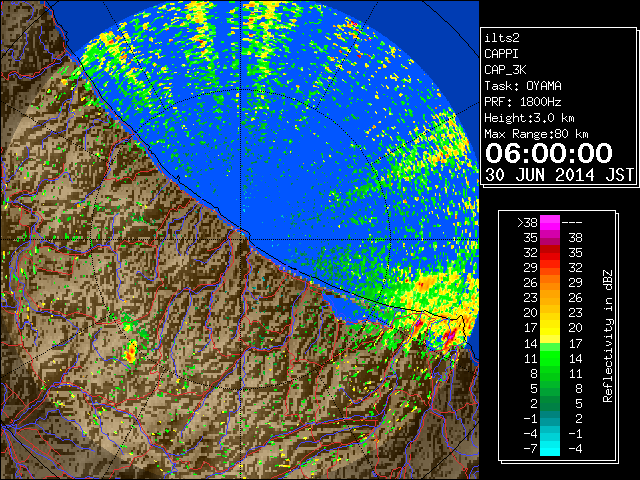640x480 pixels.
Task: Click the '-7' legend value
Action: tap(531, 449)
